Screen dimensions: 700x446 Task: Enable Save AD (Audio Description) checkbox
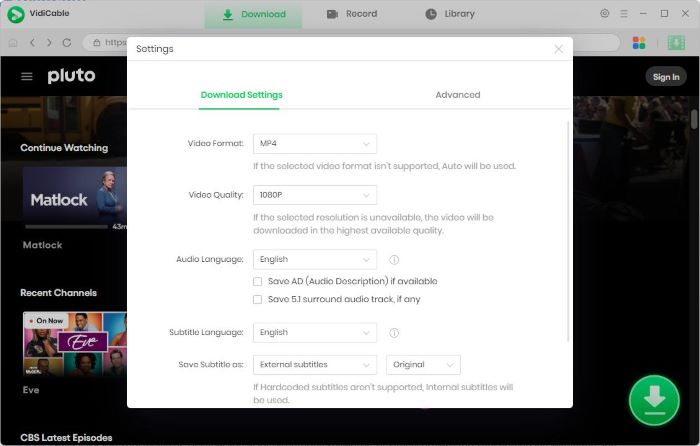(x=258, y=282)
